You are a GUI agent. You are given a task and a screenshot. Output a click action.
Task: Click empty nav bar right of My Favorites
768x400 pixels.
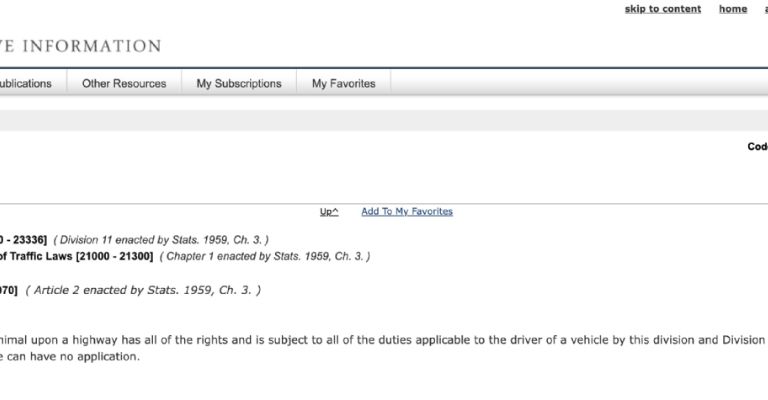click(578, 83)
